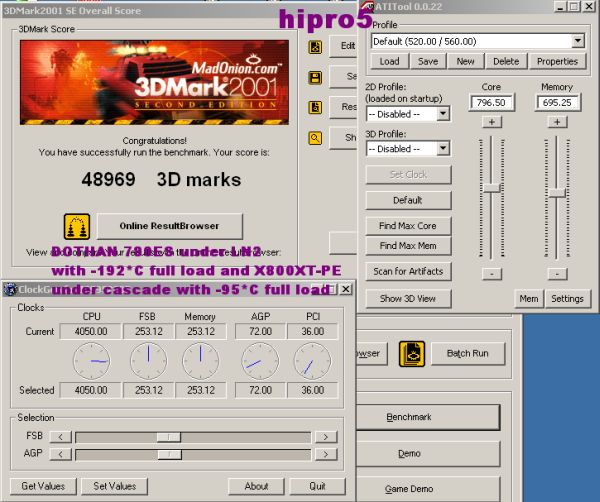600x502 pixels.
Task: Open the ATITool Profile dropdown
Action: pyautogui.click(x=578, y=41)
